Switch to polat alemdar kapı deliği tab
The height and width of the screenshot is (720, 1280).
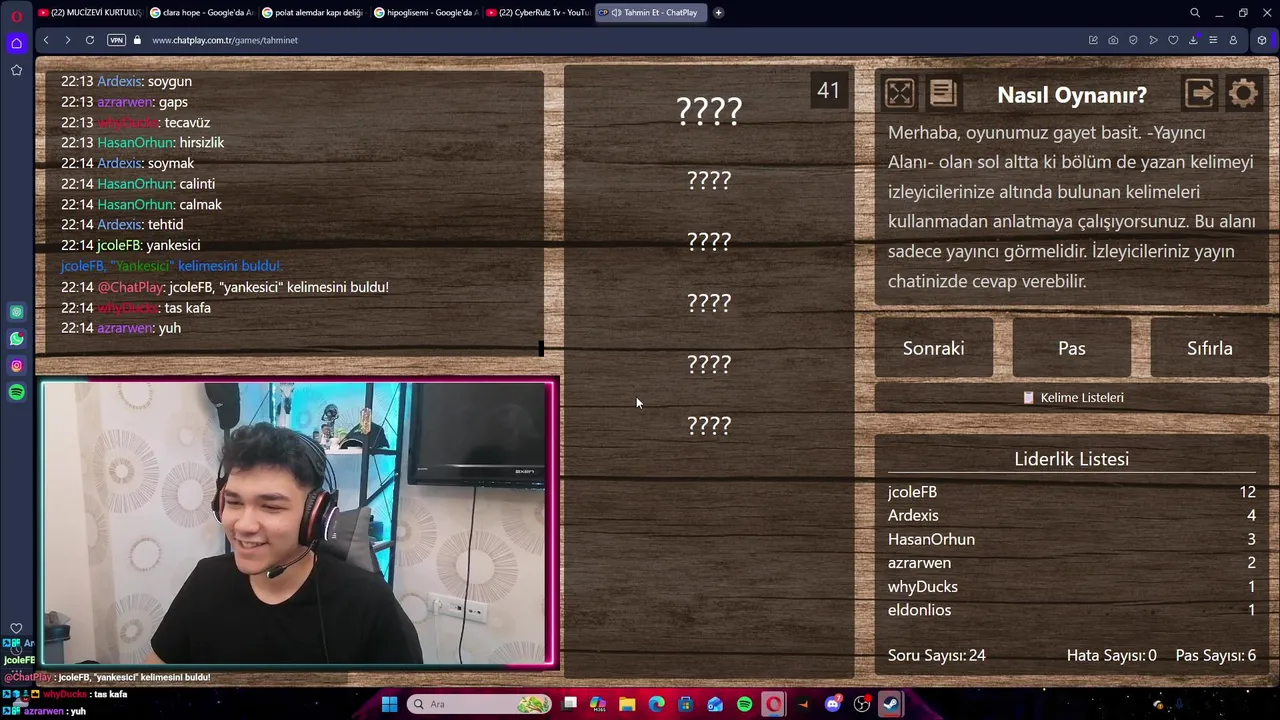click(x=314, y=13)
